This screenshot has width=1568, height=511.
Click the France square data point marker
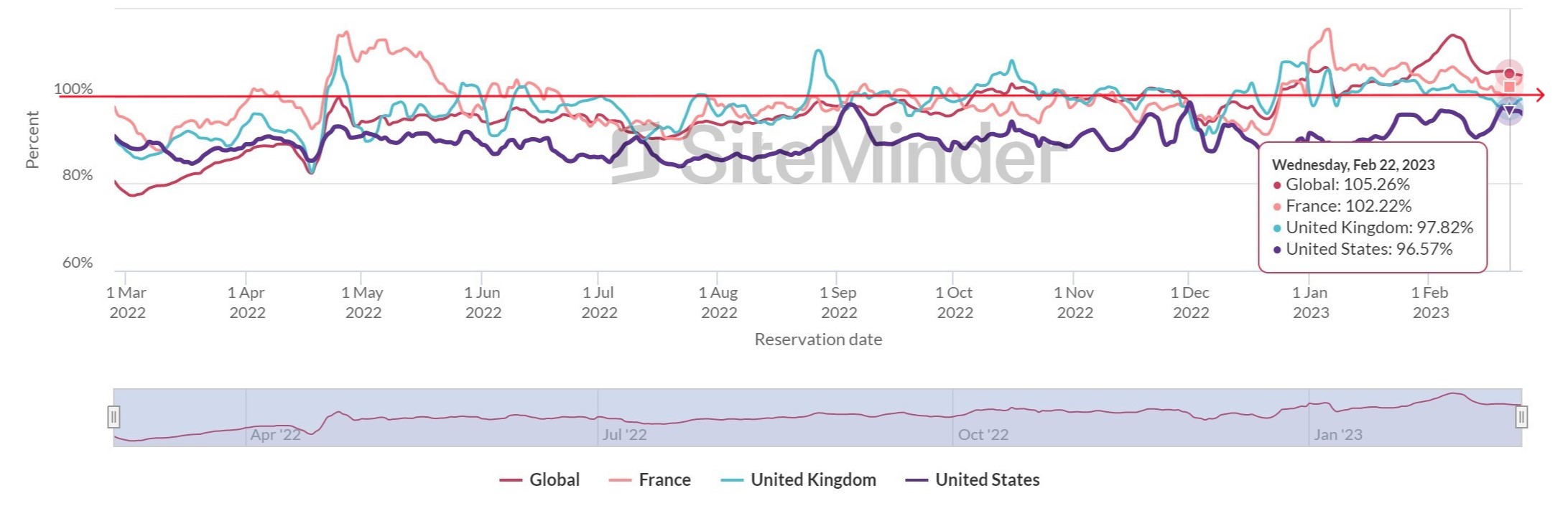point(1509,86)
